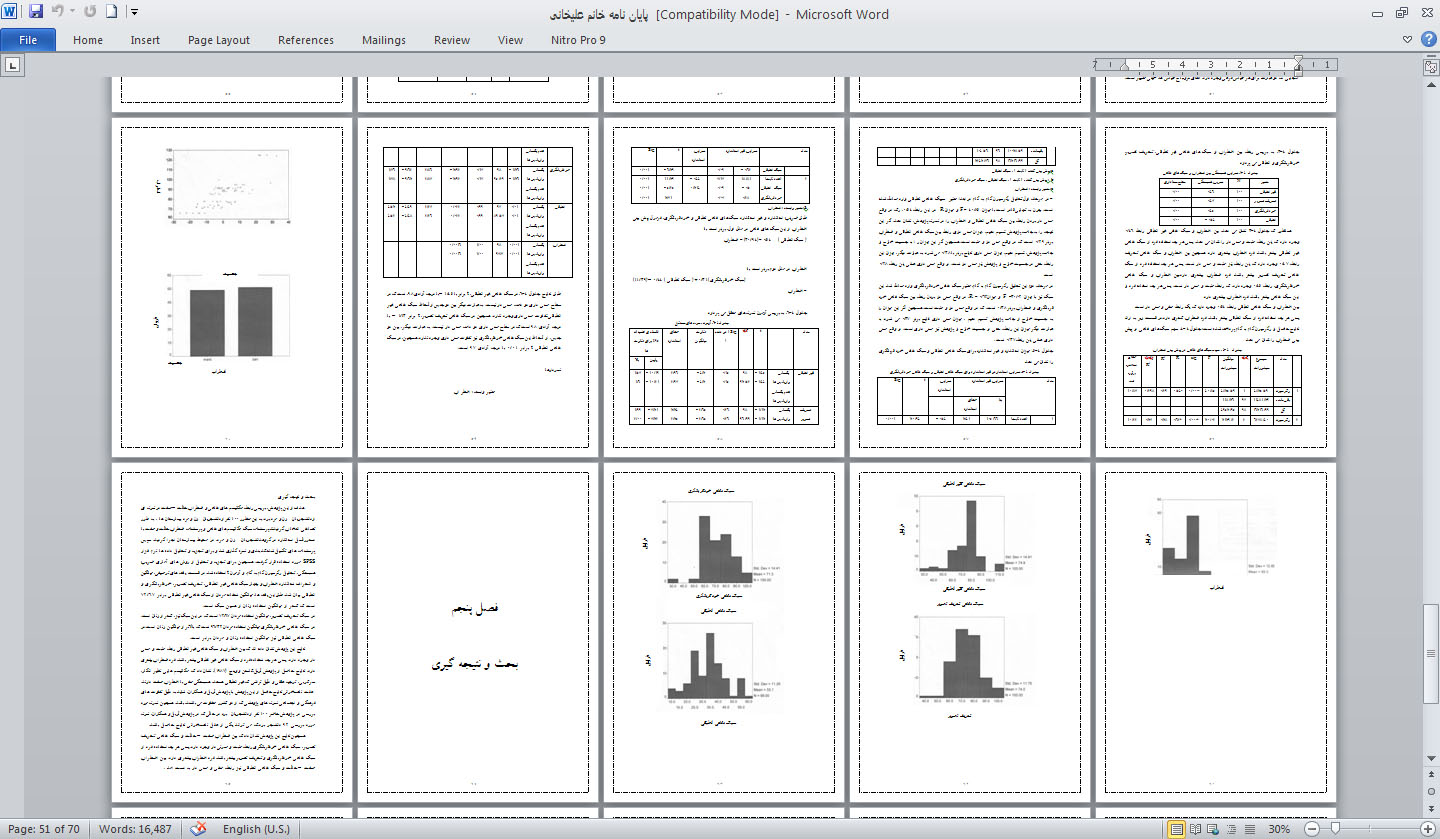The width and height of the screenshot is (1440, 839).
Task: Click the Redo icon in the title bar
Action: [x=90, y=13]
